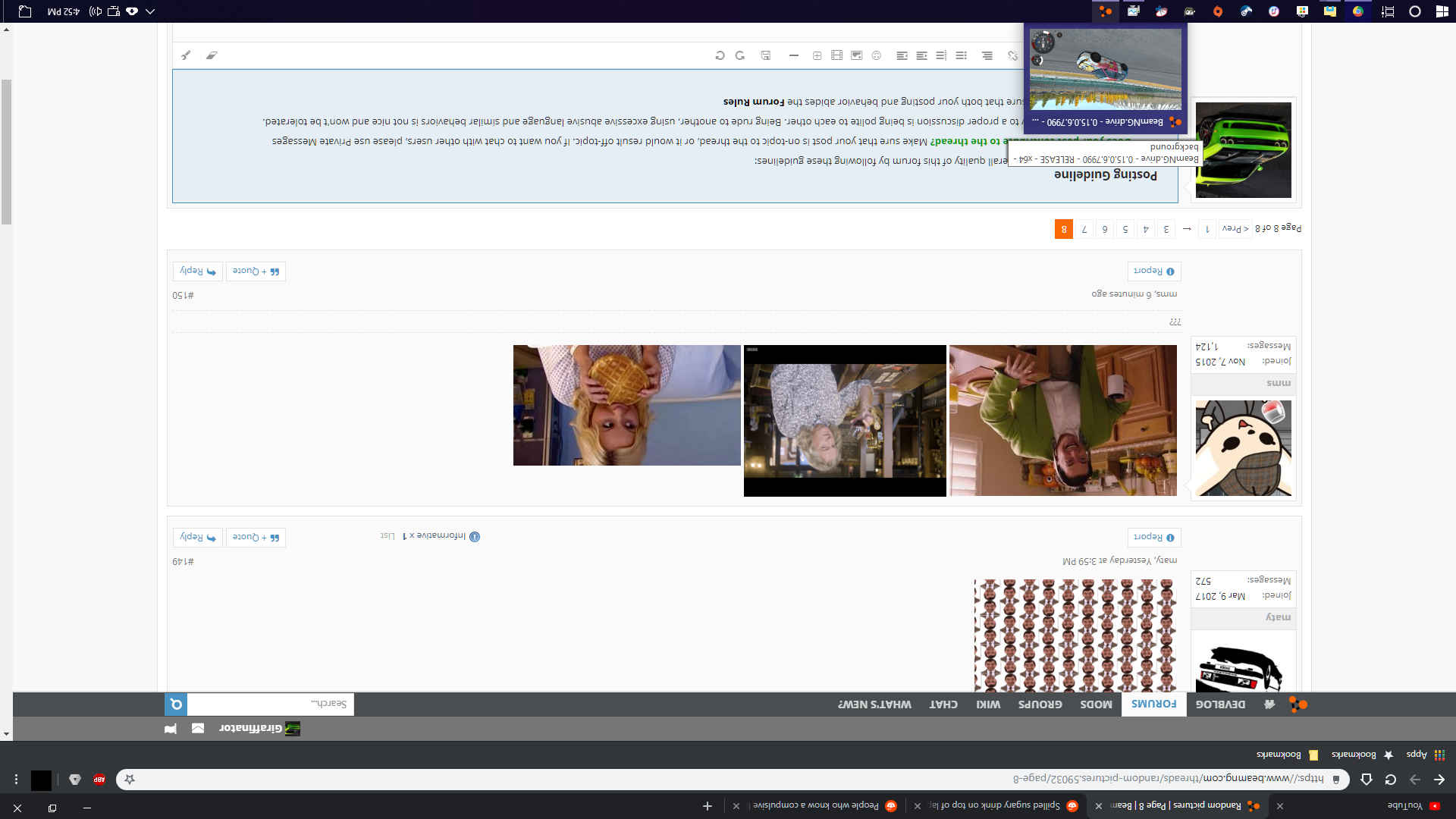The width and height of the screenshot is (1456, 819).
Task: Expand hidden system tray icons chevron
Action: coord(150,11)
